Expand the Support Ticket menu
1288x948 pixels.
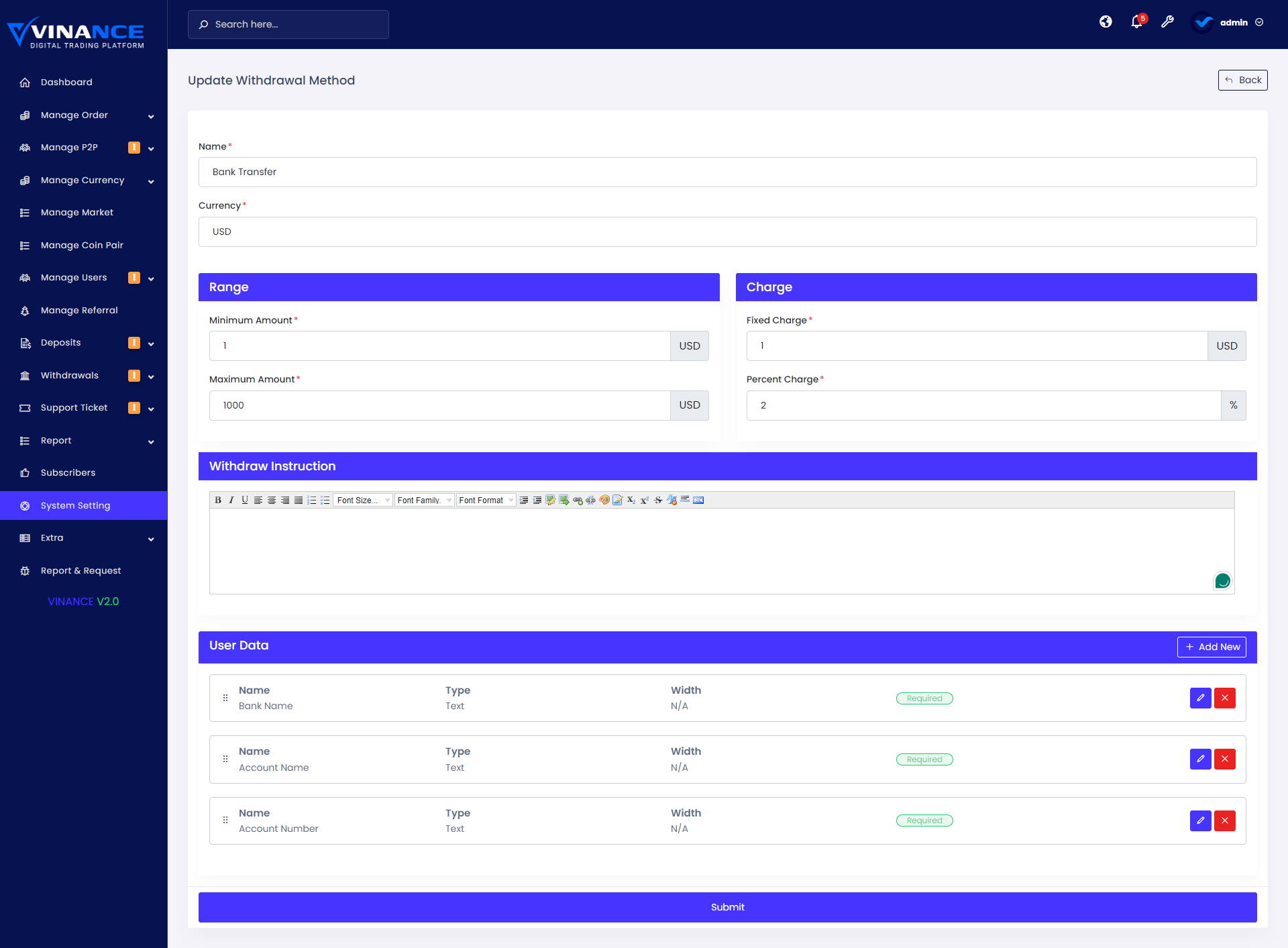(84, 408)
